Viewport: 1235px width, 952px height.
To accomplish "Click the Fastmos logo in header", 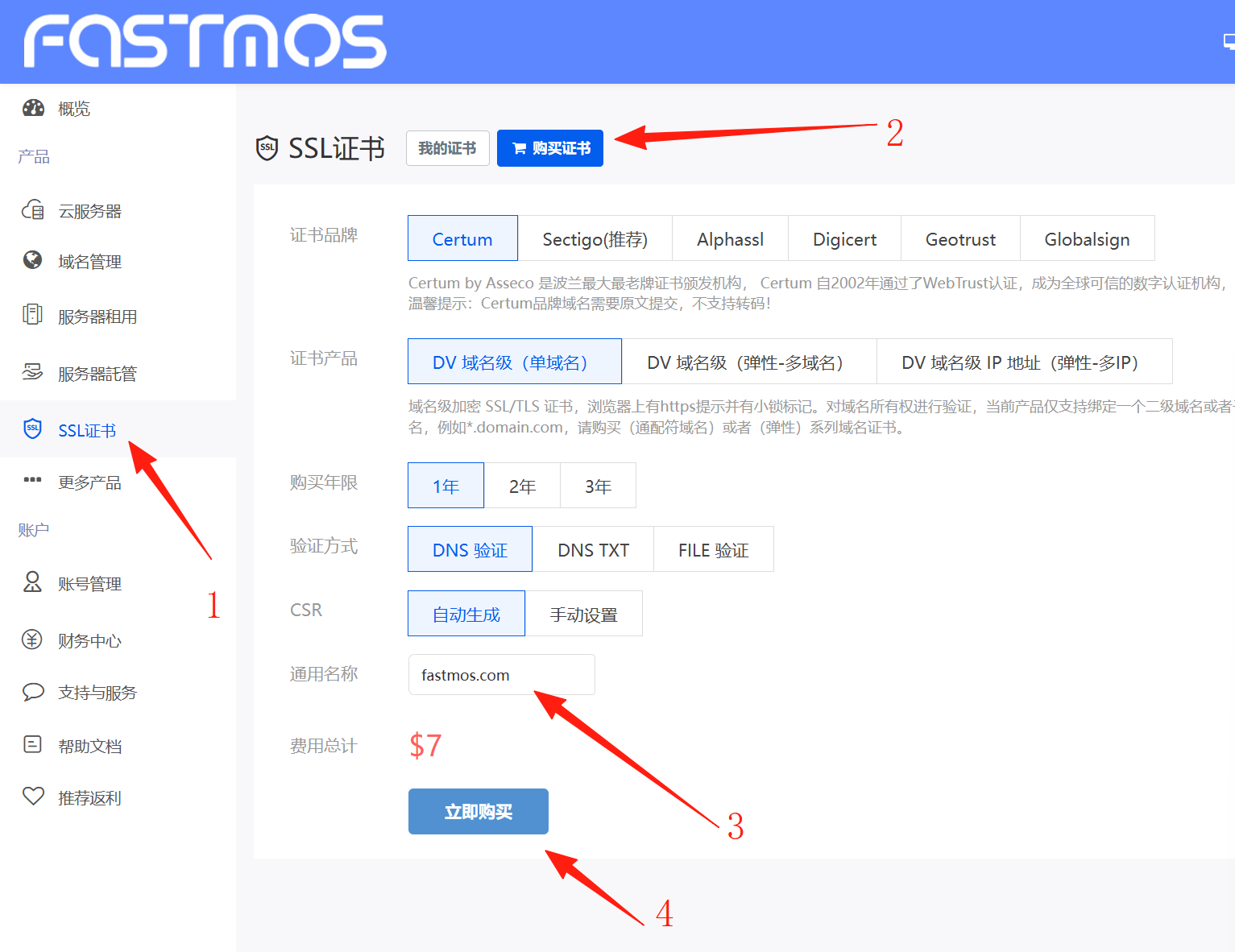I will point(205,42).
